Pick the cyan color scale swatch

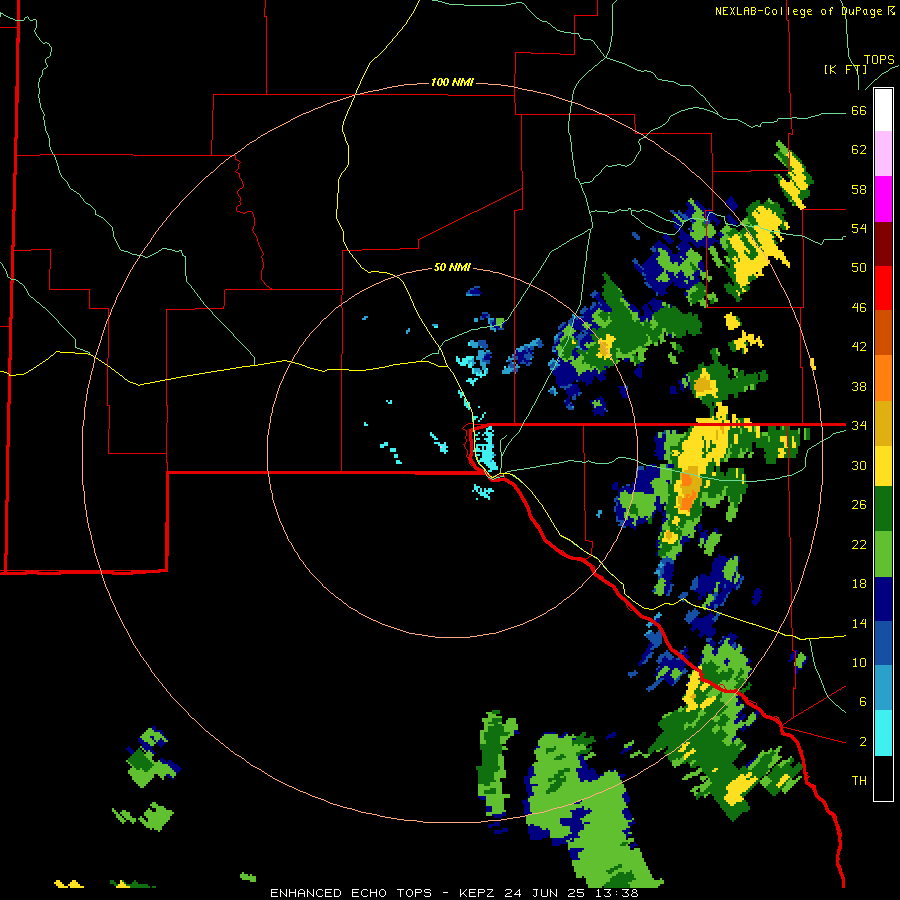tap(883, 733)
